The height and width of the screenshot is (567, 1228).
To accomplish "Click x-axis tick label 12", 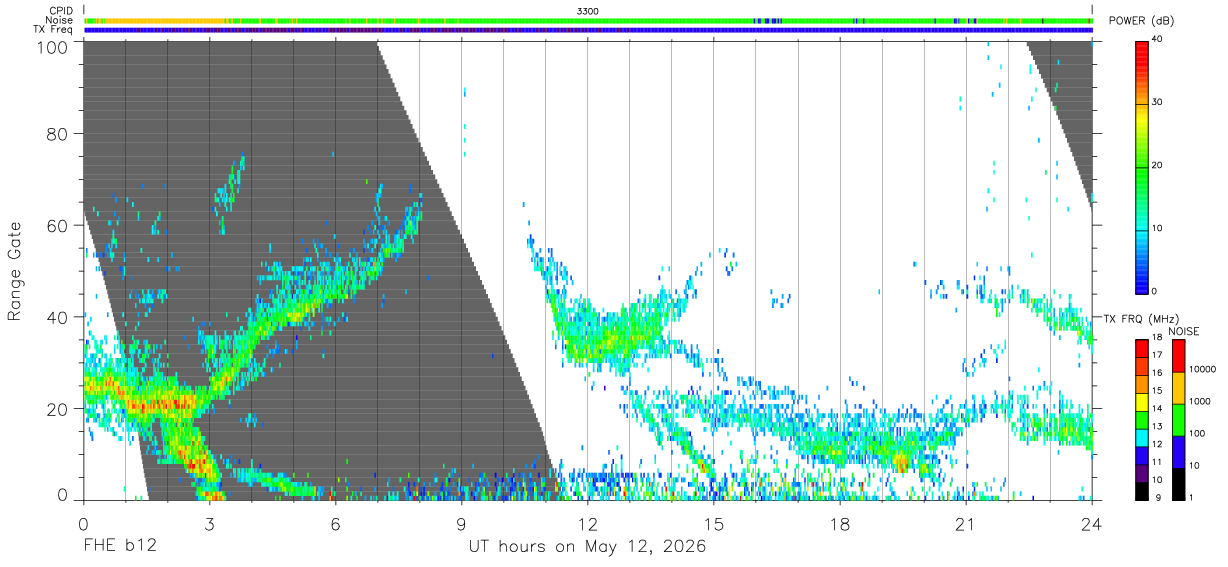I will click(x=587, y=523).
